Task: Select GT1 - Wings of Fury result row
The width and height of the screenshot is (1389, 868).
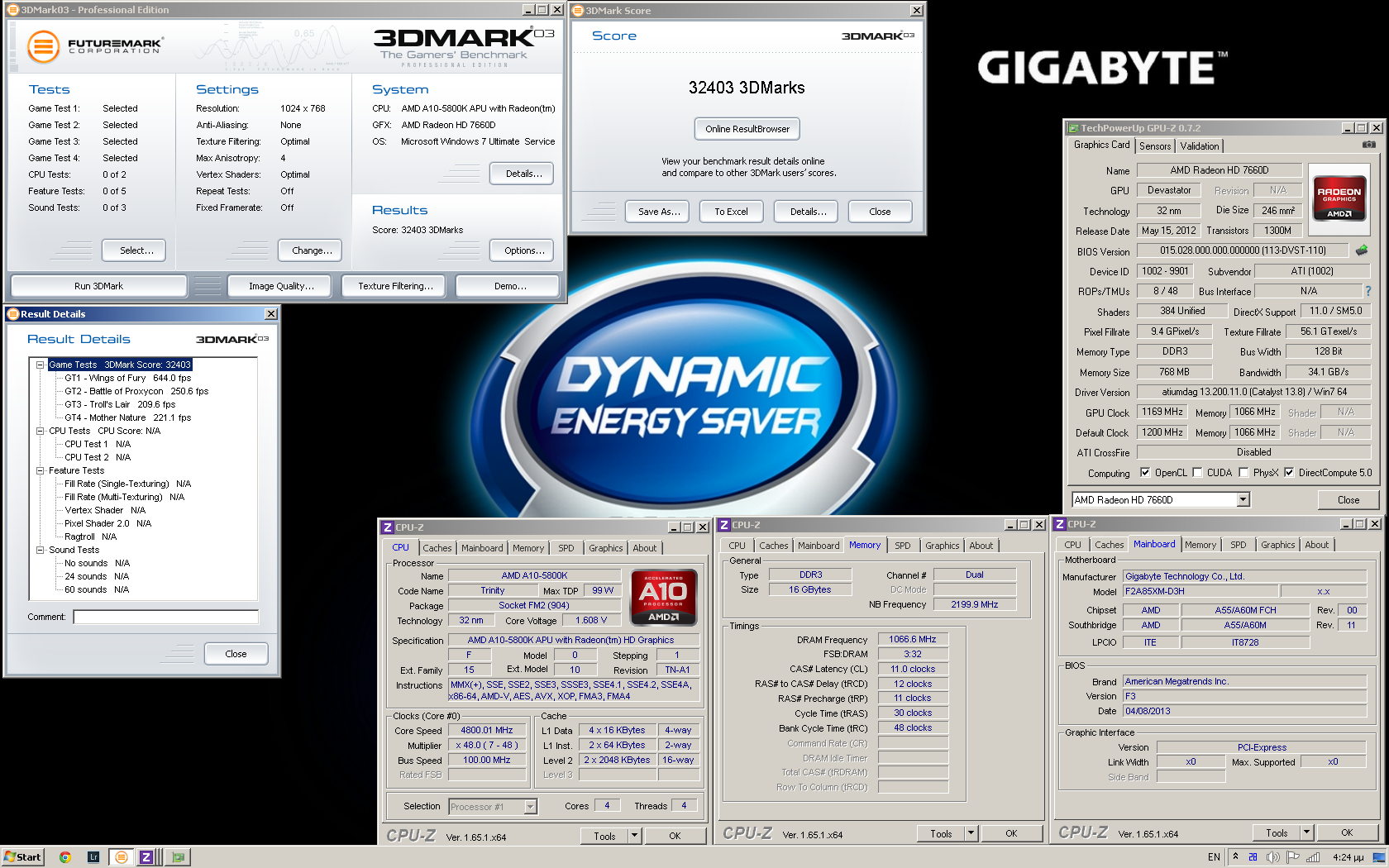Action: (127, 378)
